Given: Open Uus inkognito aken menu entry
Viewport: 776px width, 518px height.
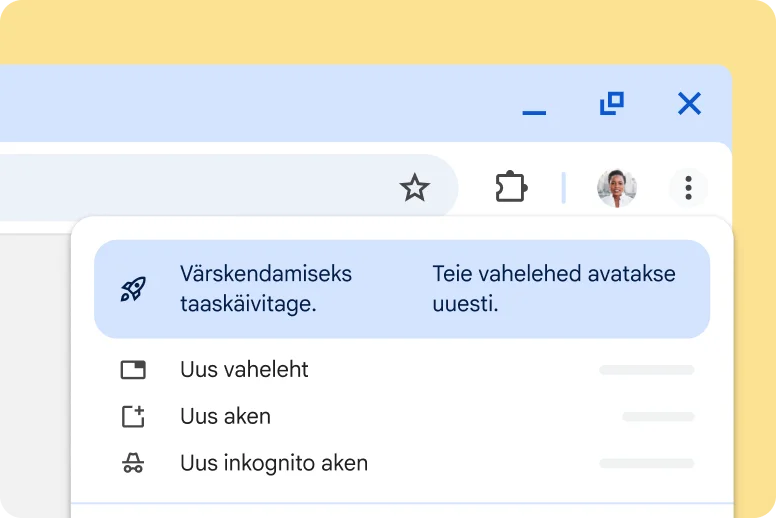Looking at the screenshot, I should [x=274, y=464].
